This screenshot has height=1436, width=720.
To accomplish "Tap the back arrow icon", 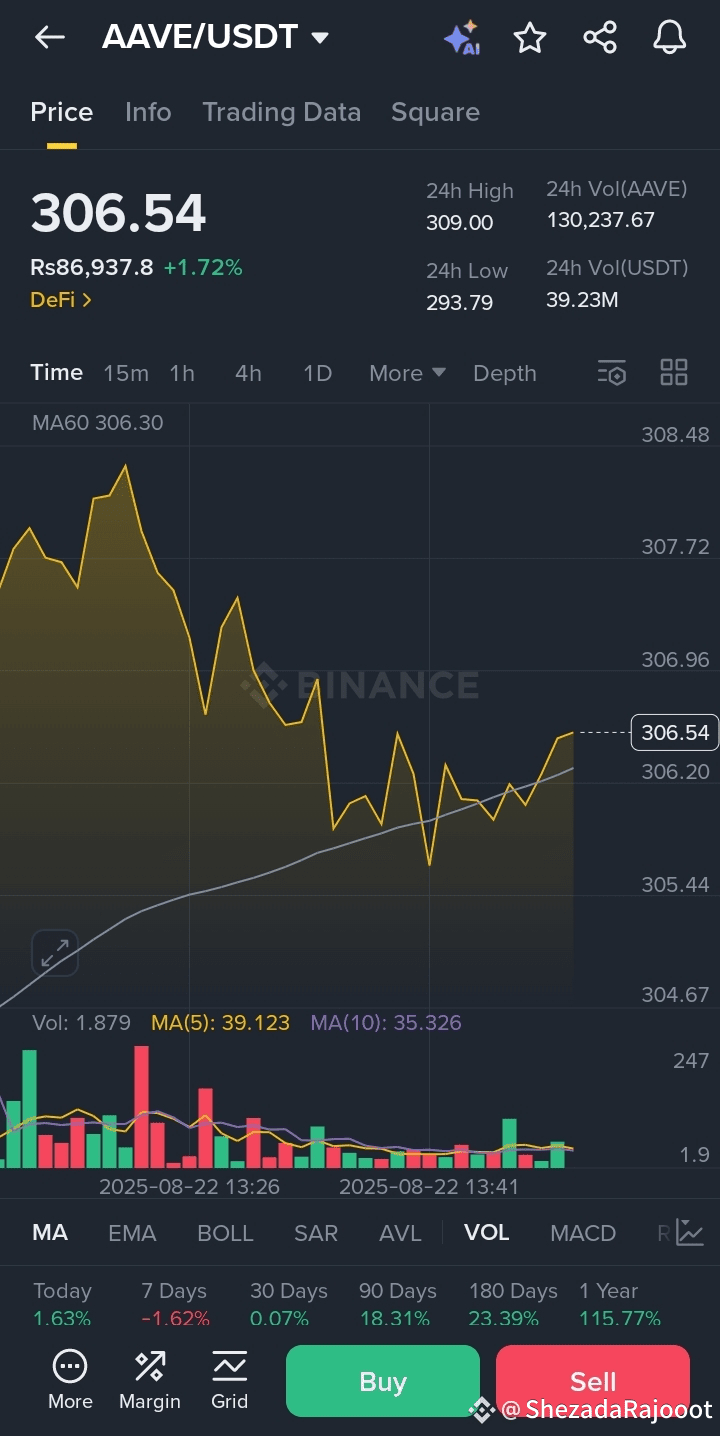I will pos(49,38).
